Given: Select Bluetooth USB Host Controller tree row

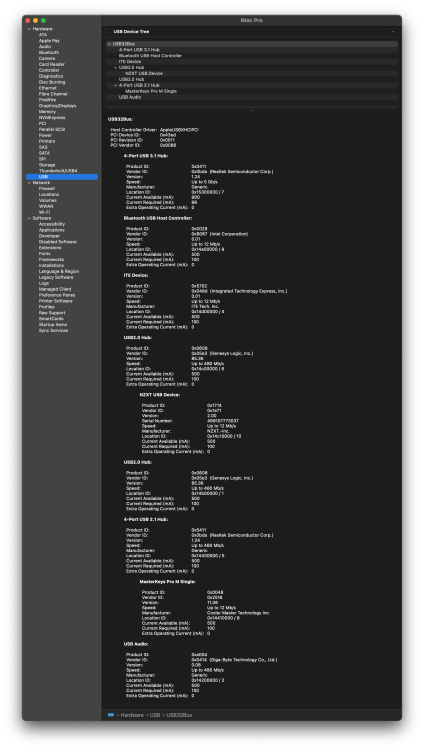Looking at the screenshot, I should (252, 55).
